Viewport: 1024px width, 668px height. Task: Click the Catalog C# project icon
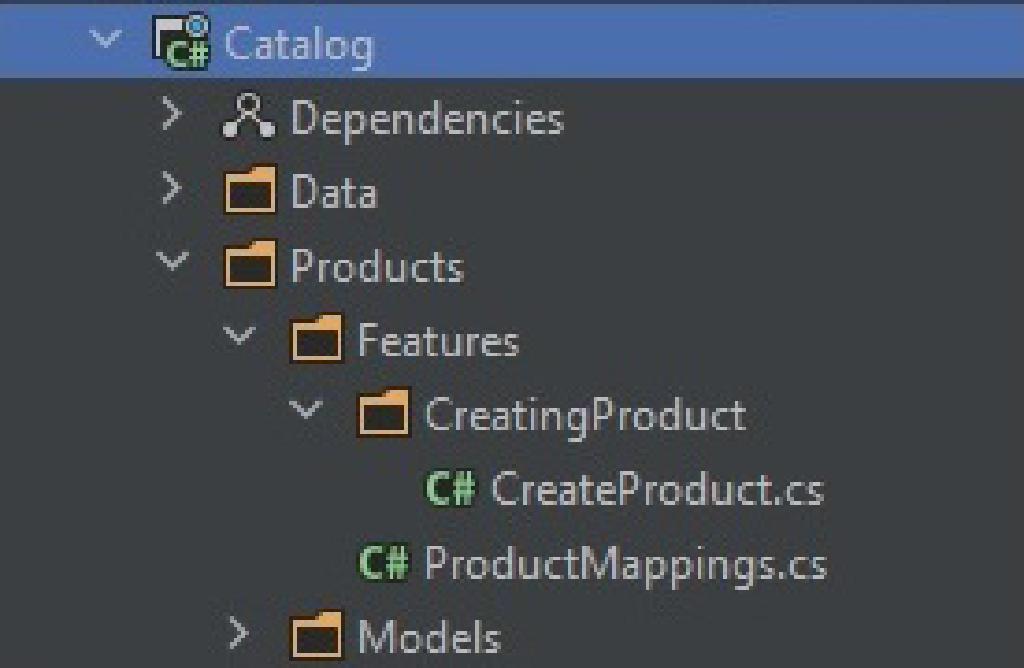181,44
